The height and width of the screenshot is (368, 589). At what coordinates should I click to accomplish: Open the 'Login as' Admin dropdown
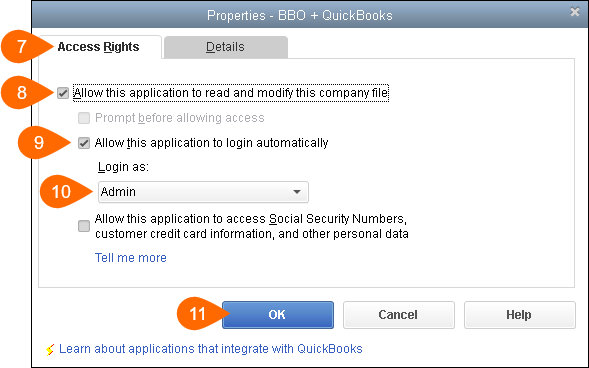coord(203,192)
